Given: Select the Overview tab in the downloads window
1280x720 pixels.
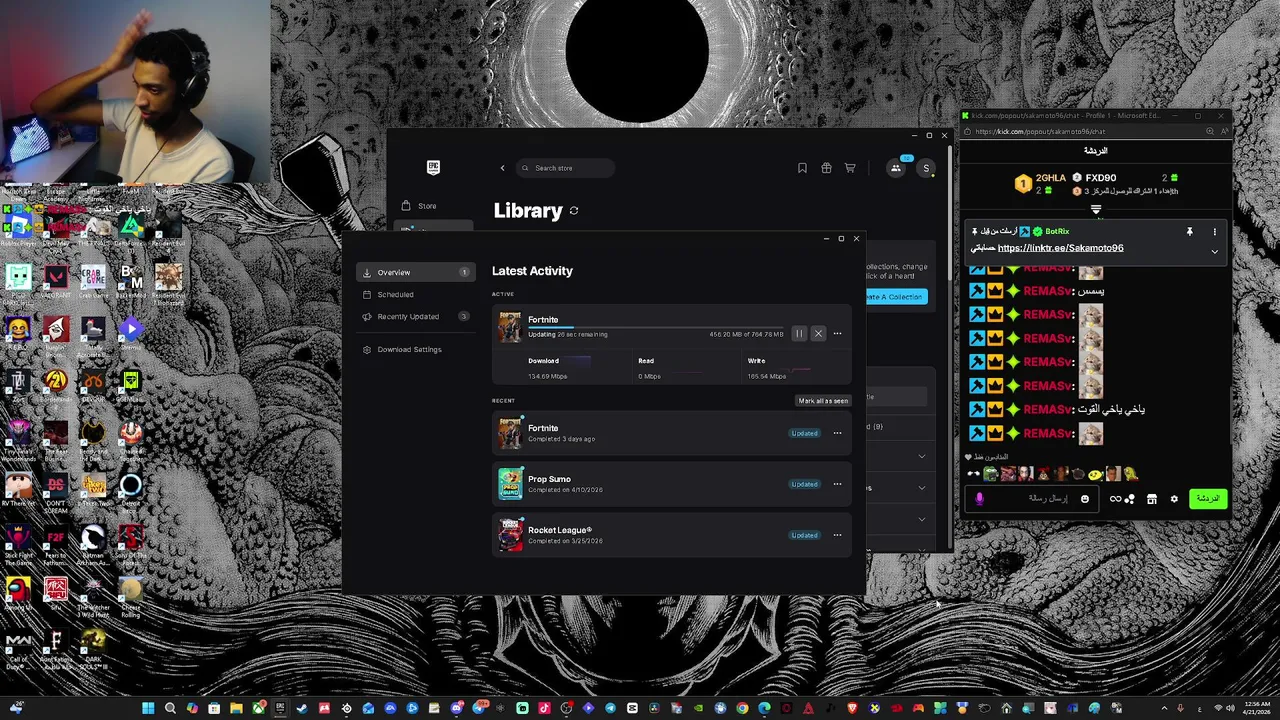Looking at the screenshot, I should pyautogui.click(x=415, y=272).
